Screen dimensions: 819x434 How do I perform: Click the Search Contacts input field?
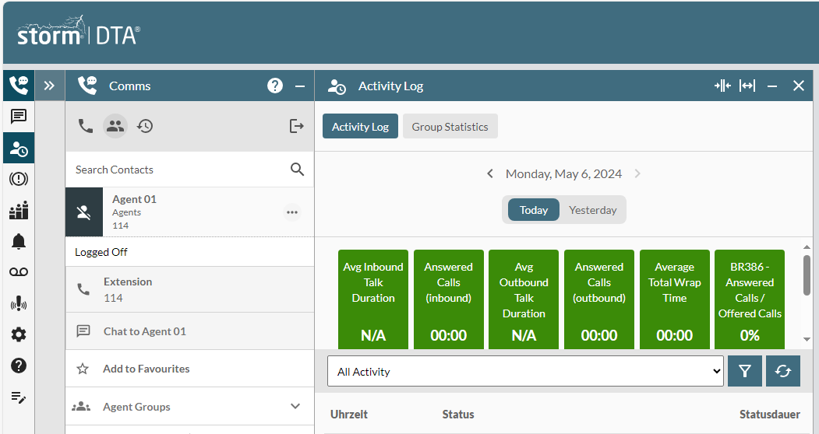pyautogui.click(x=180, y=170)
